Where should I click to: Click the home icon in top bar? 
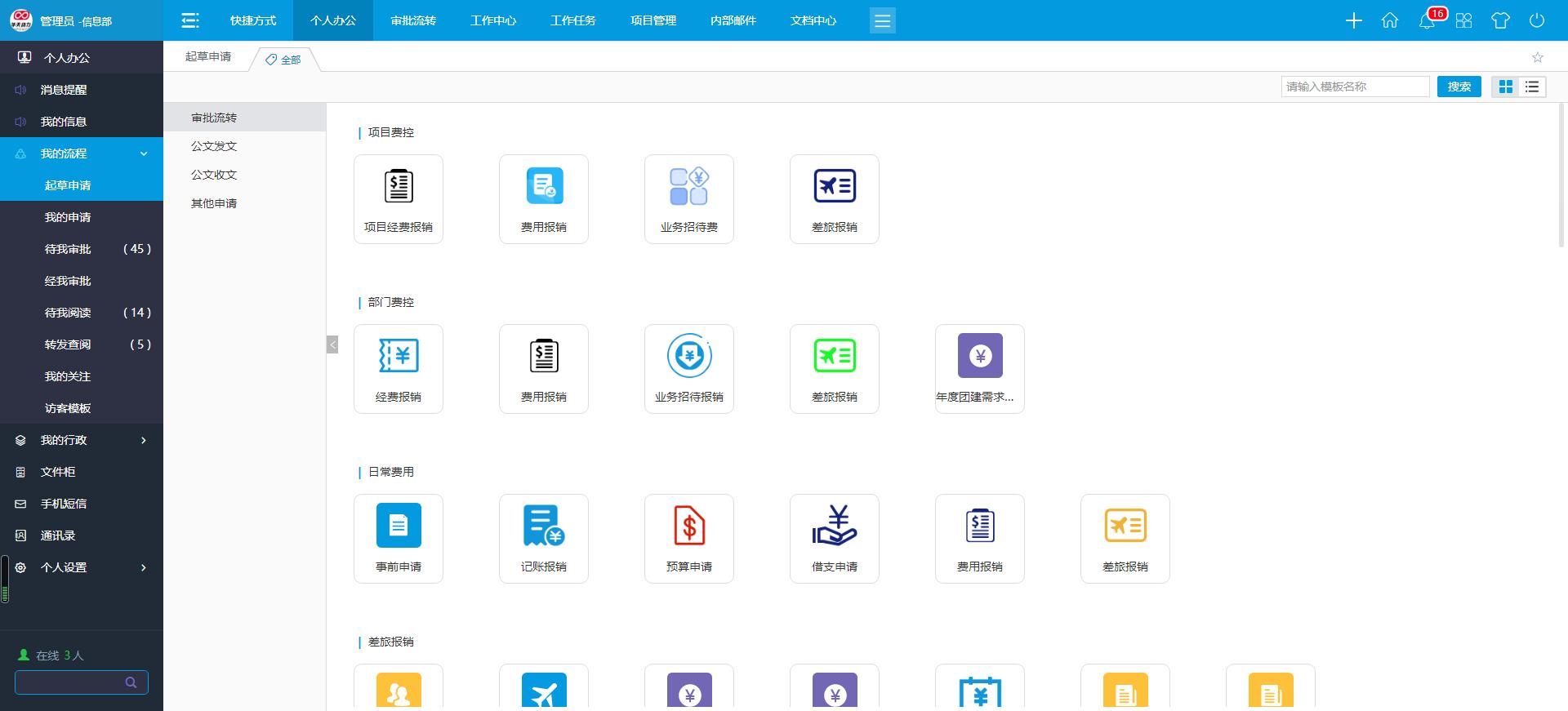click(x=1389, y=20)
